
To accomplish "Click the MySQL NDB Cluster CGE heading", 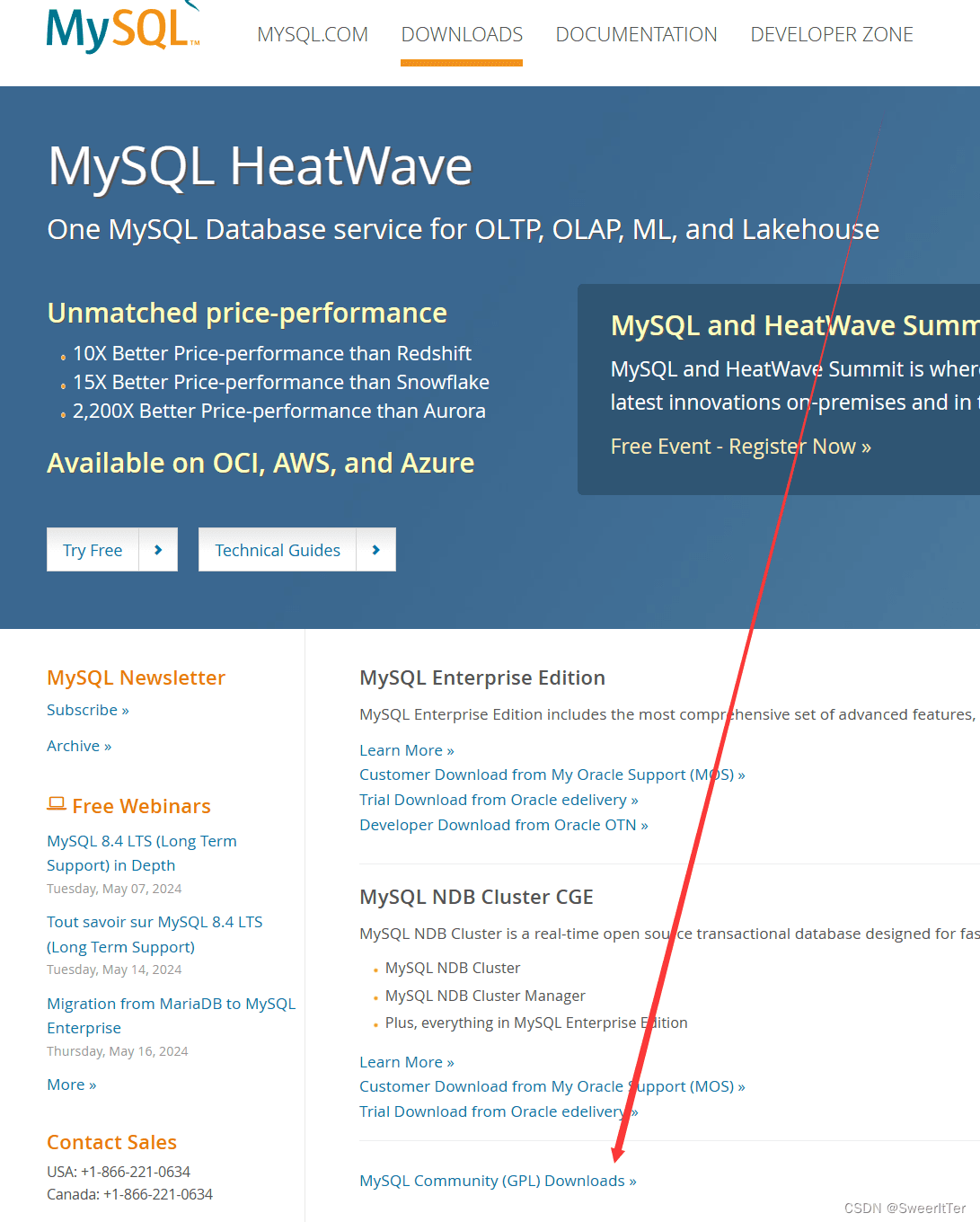I will (x=476, y=897).
